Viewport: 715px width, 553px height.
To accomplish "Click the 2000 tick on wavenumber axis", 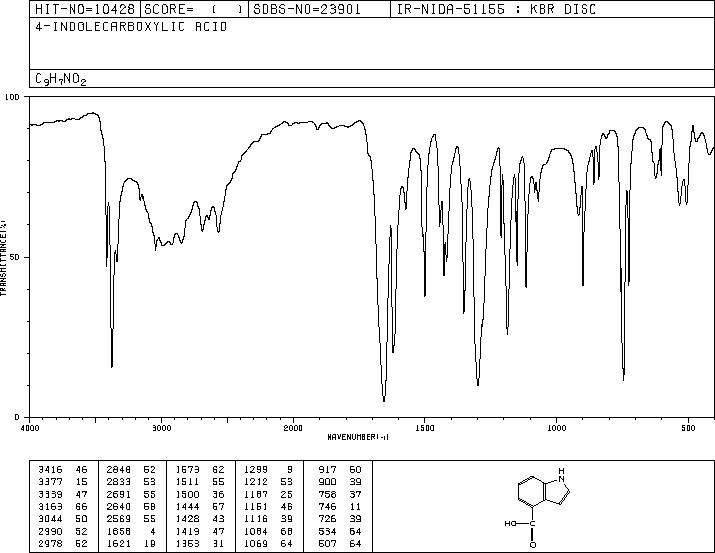I will coord(293,428).
